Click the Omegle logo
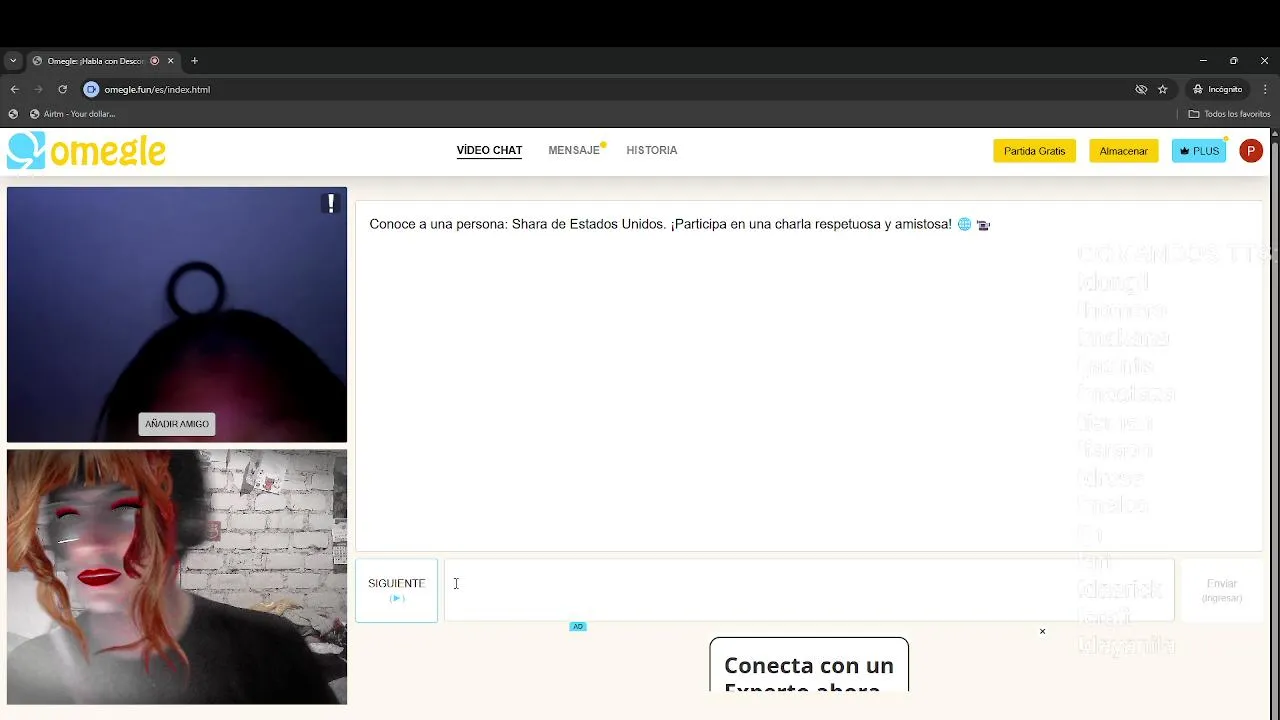The image size is (1280, 720). 86,151
